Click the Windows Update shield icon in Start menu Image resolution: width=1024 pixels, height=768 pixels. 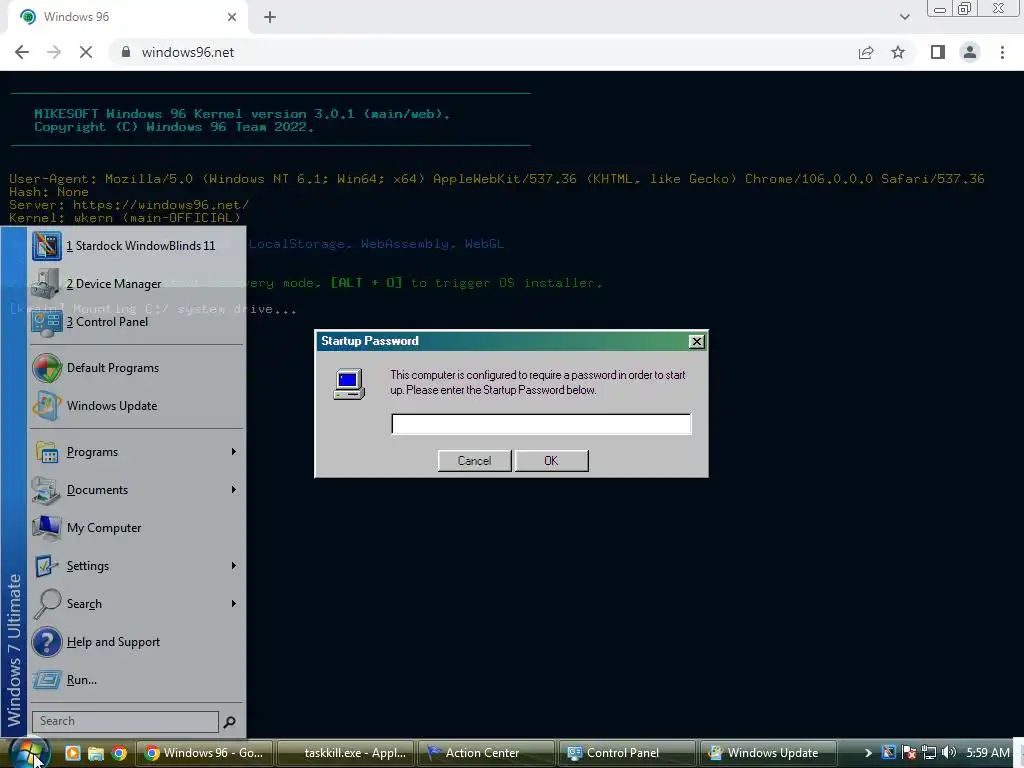(x=47, y=406)
